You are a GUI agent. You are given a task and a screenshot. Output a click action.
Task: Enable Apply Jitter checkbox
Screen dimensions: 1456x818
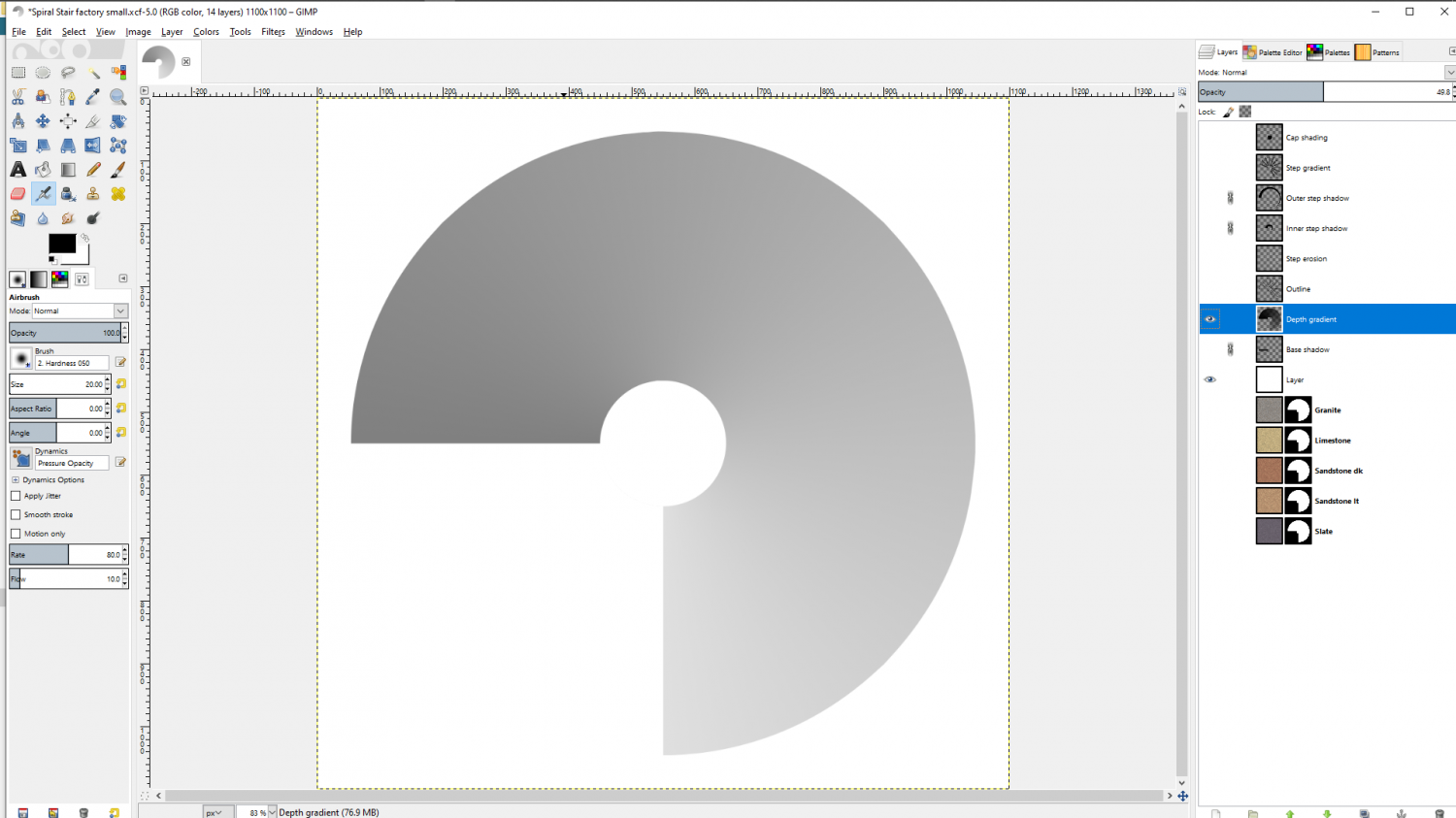tap(16, 496)
